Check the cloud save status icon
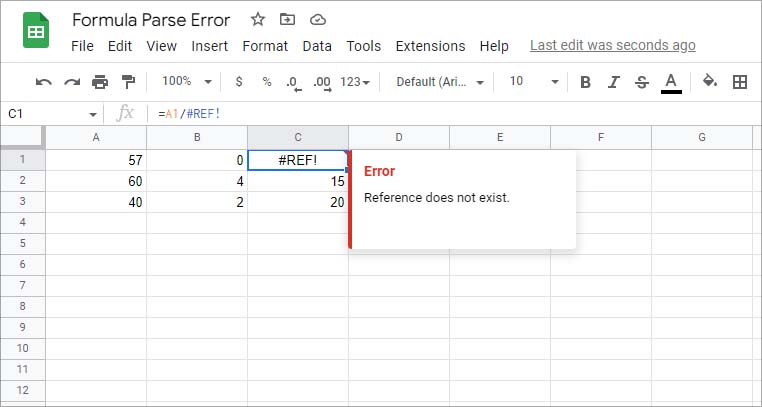 [x=317, y=20]
